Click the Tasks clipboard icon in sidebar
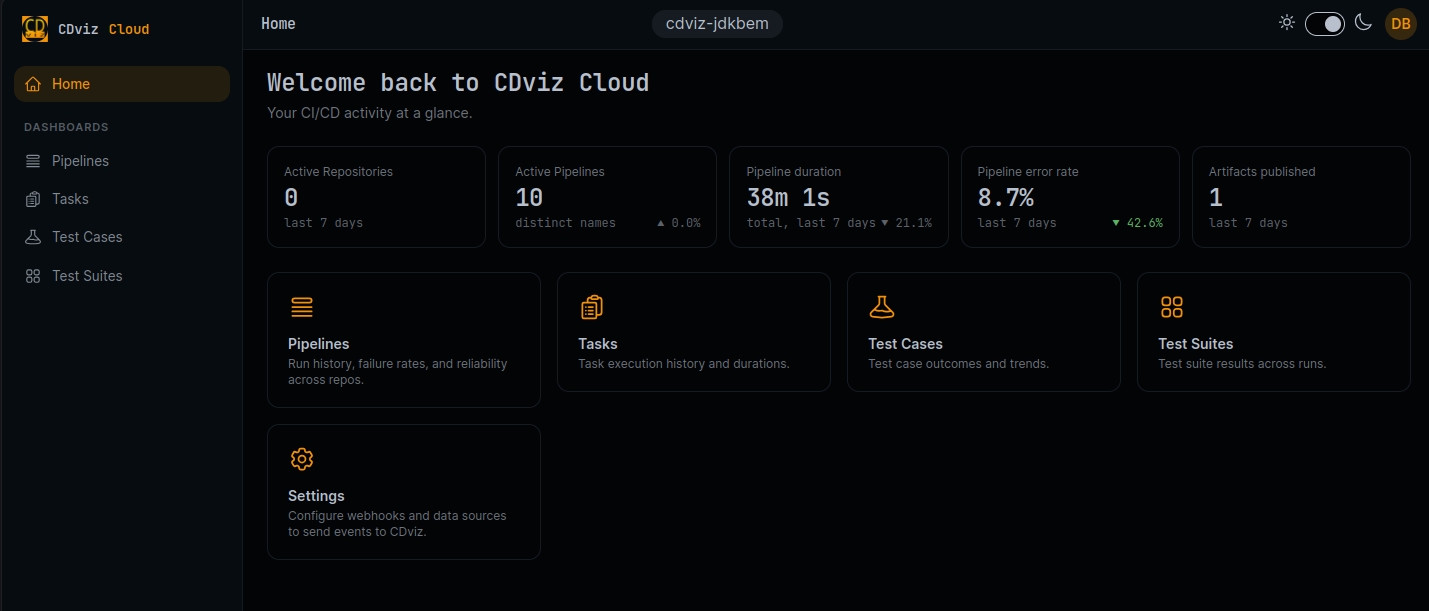Screen dimensions: 1429x611 [33, 199]
